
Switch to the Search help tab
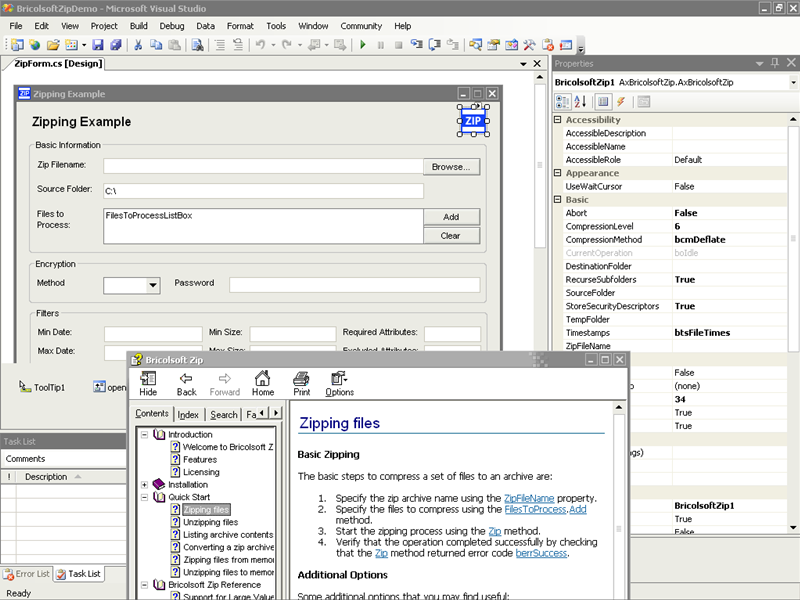(x=223, y=415)
